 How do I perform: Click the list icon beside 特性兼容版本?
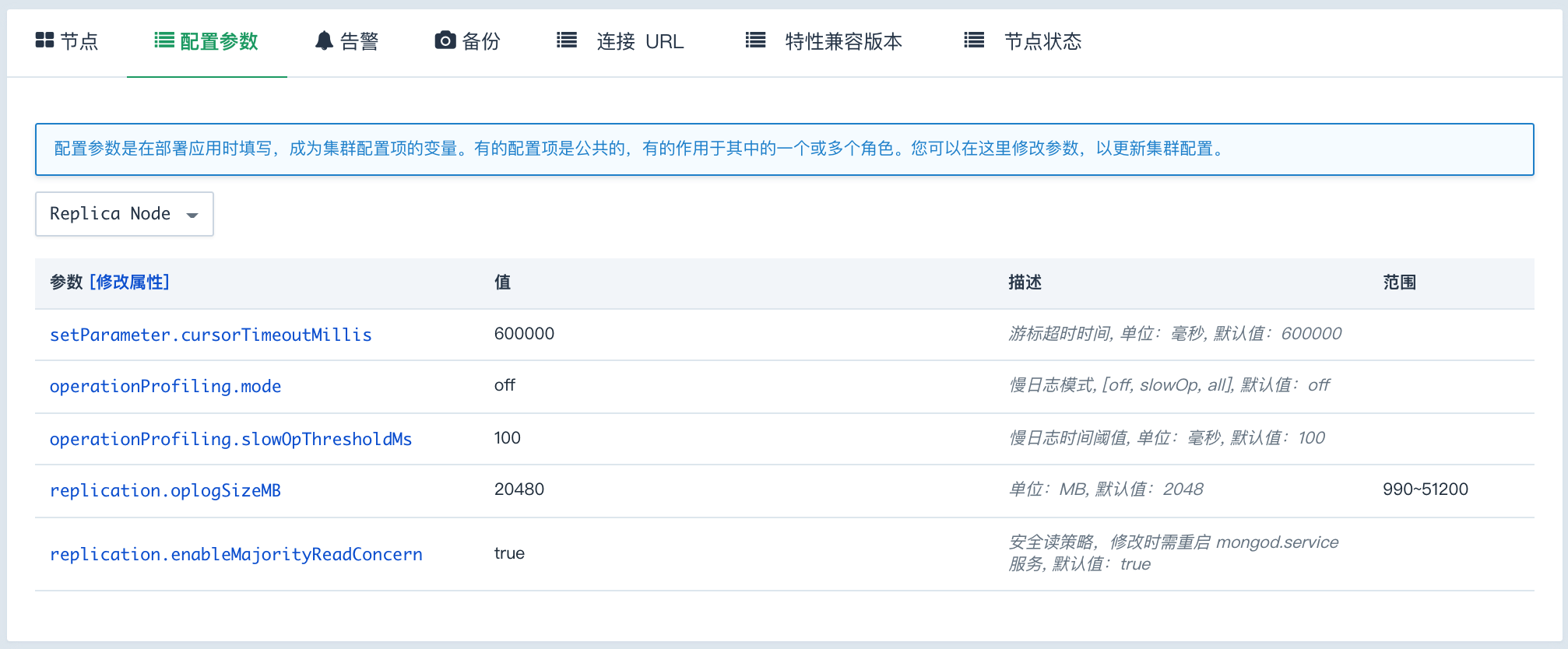[x=756, y=40]
